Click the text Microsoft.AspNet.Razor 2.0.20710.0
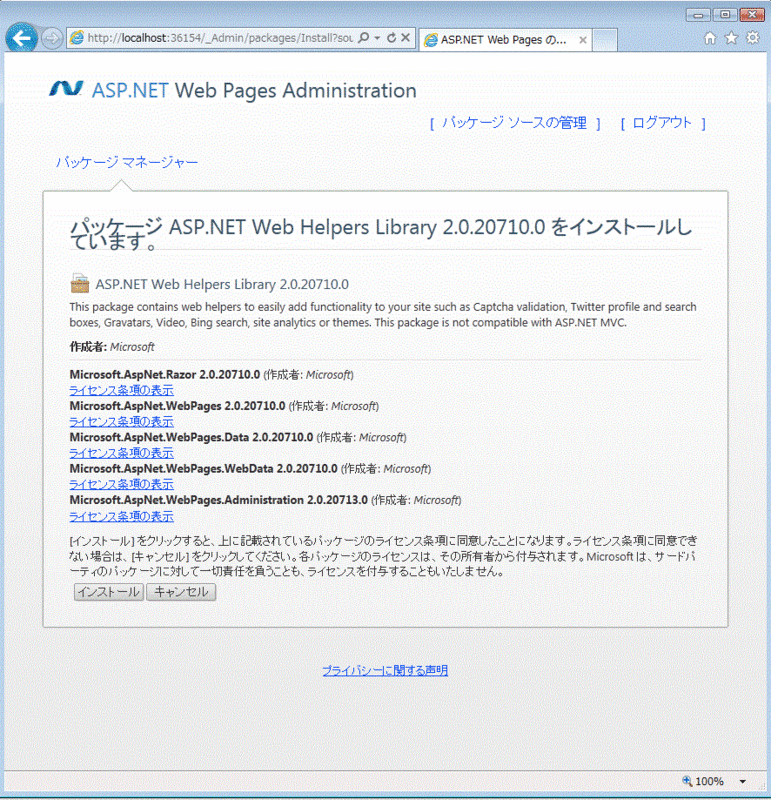Viewport: 771px width, 800px height. pos(165,374)
